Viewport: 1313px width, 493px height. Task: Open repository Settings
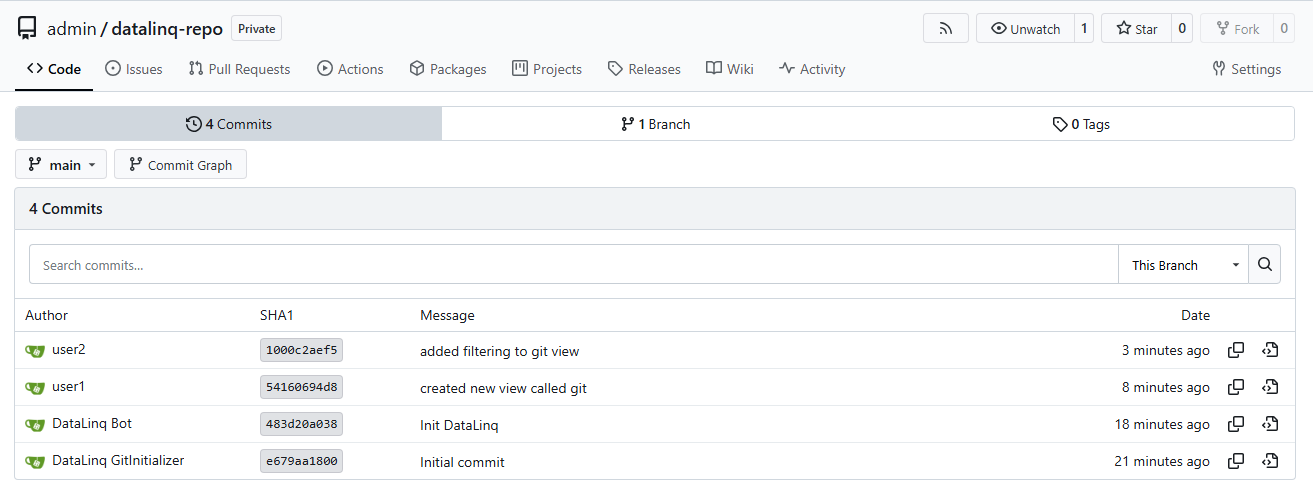pos(1246,69)
